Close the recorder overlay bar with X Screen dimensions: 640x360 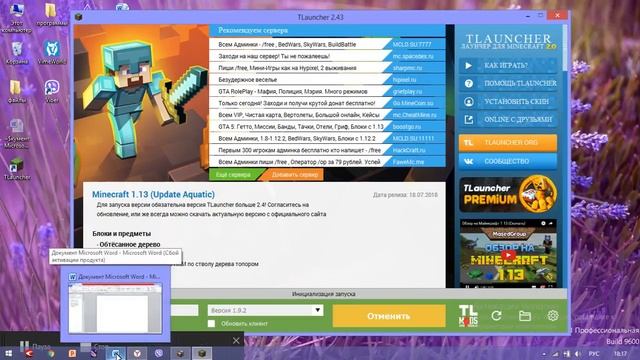click(x=236, y=340)
